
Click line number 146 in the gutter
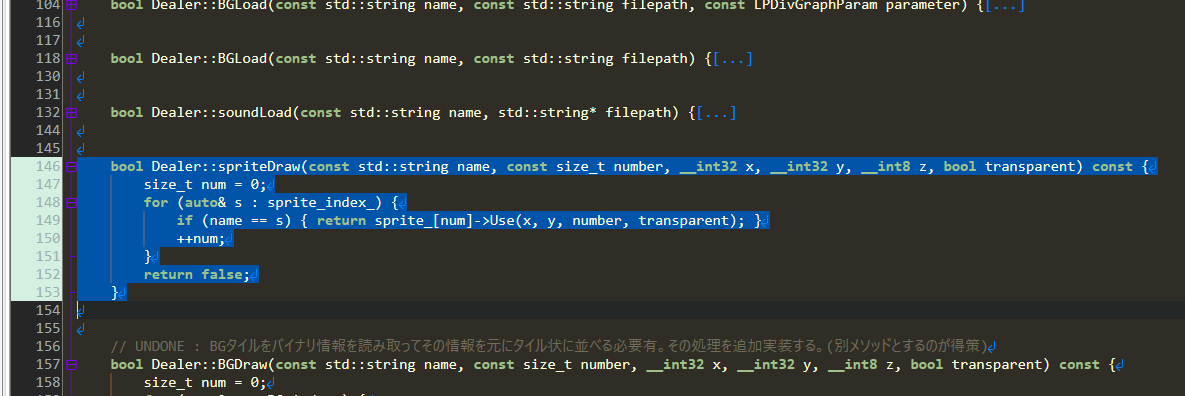coord(48,167)
